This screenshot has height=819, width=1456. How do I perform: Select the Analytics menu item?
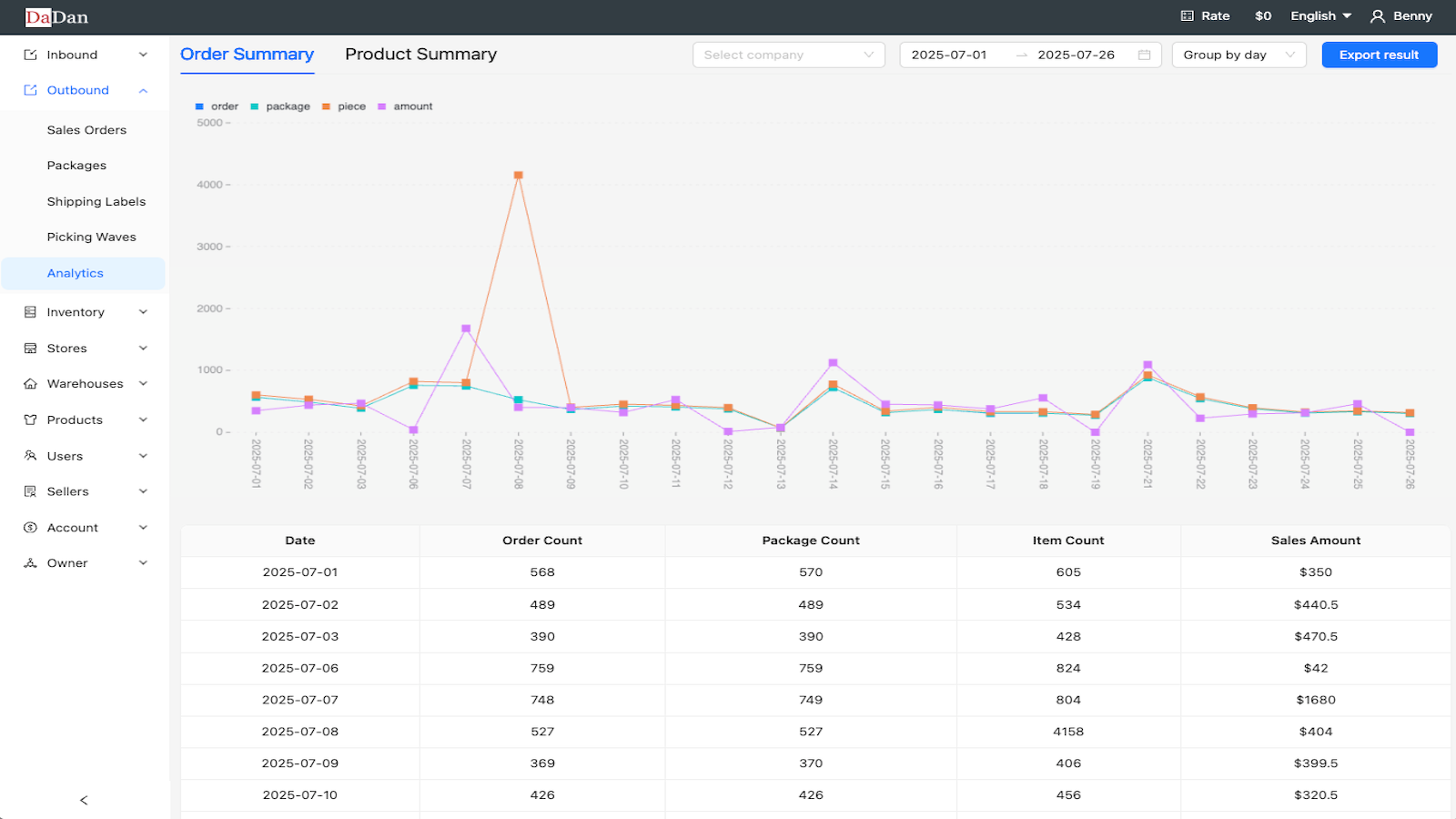tap(76, 273)
